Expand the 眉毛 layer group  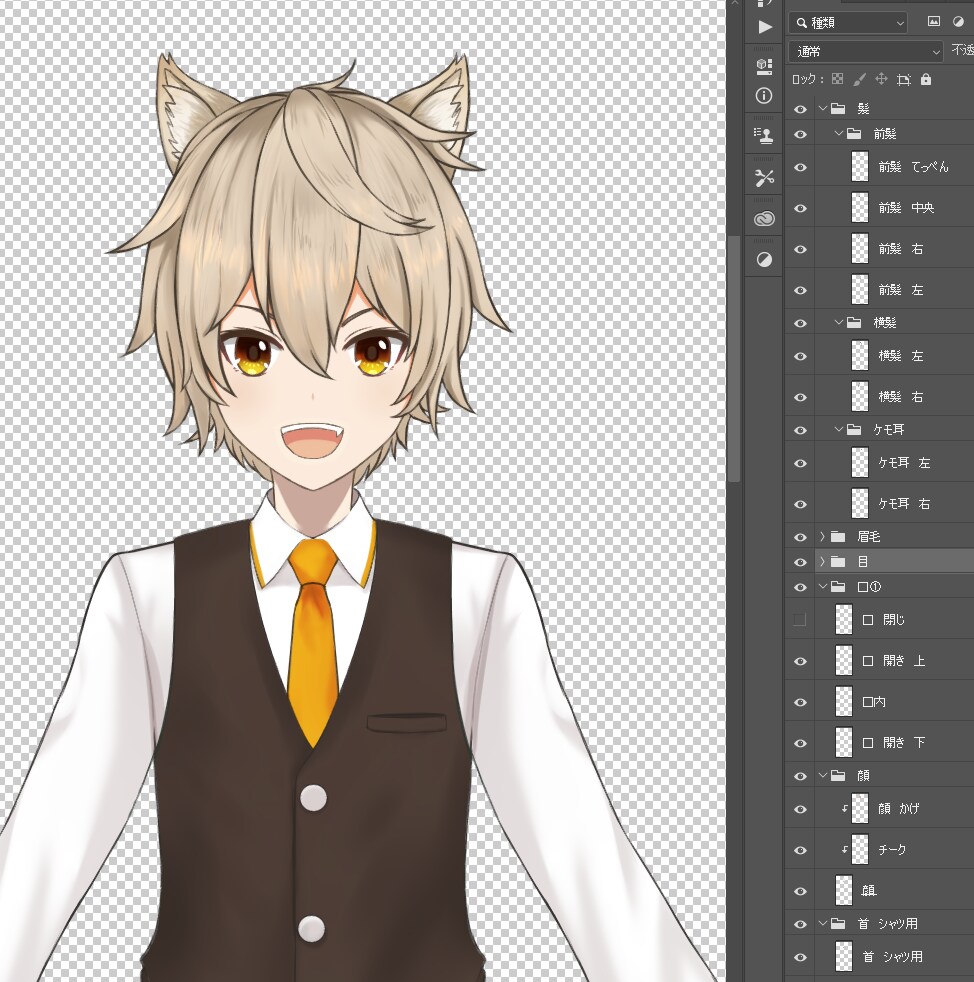click(822, 537)
